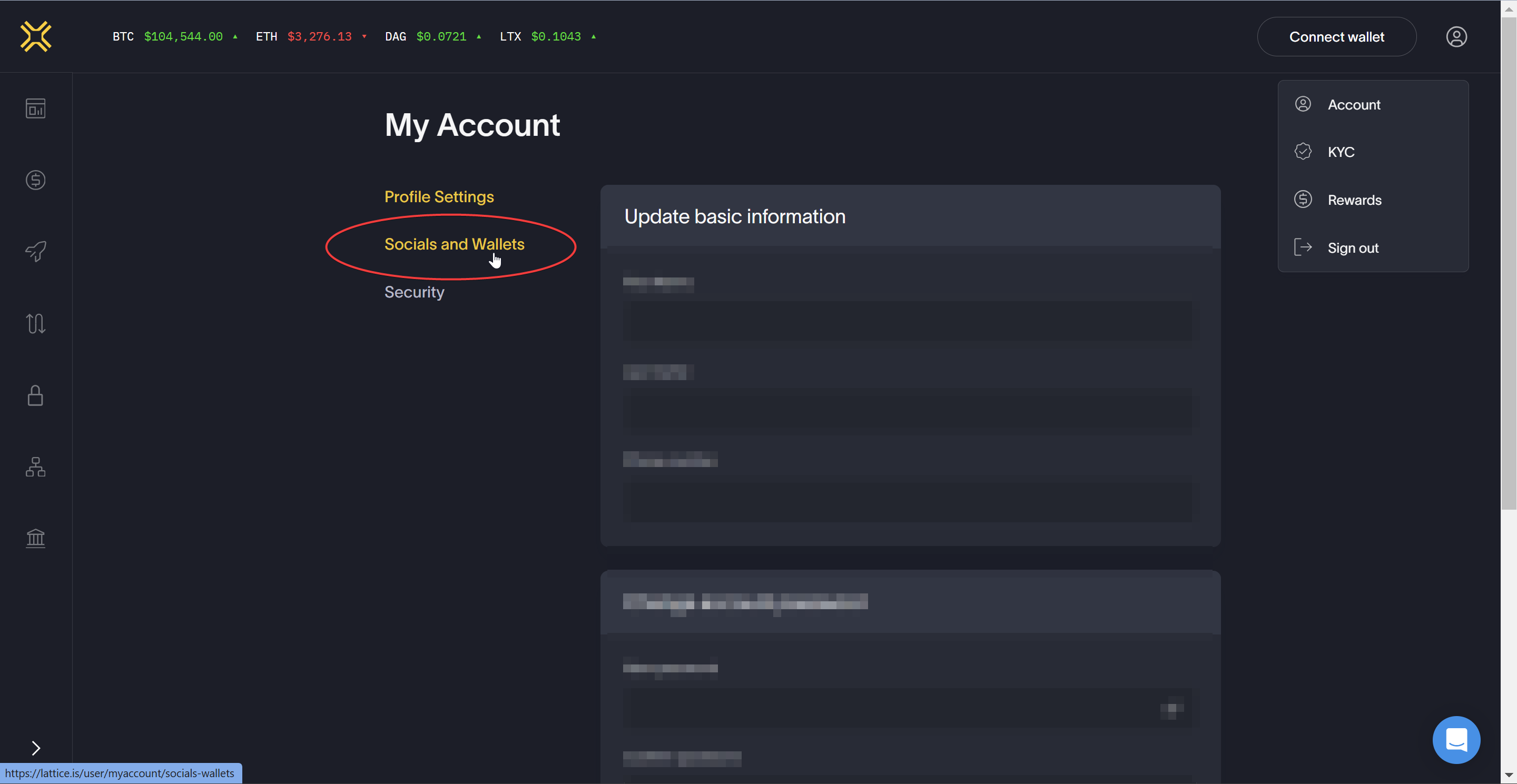
Task: Select Account in the user dropdown menu
Action: click(x=1353, y=105)
